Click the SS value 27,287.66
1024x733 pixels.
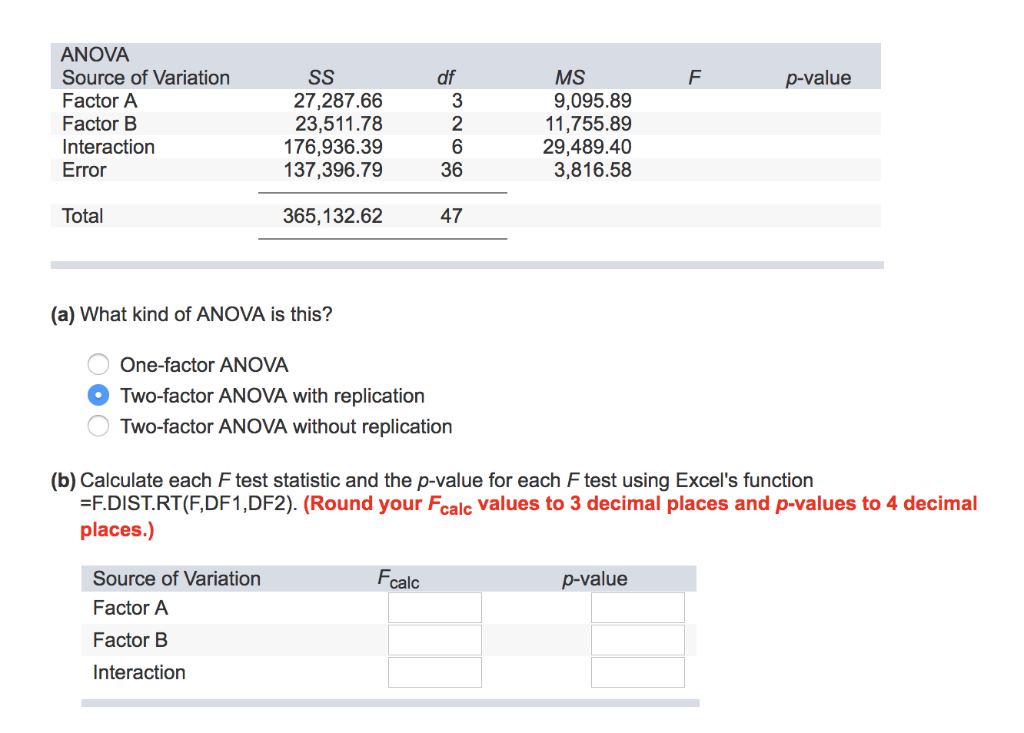pyautogui.click(x=338, y=101)
